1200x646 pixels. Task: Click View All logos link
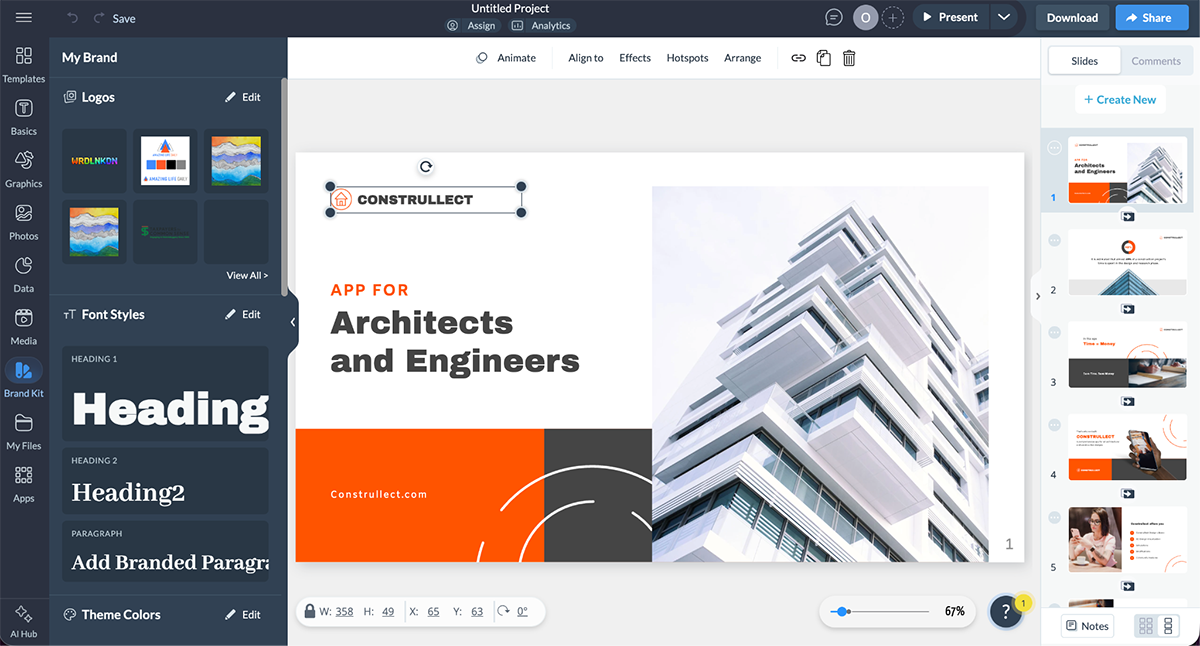coord(247,275)
